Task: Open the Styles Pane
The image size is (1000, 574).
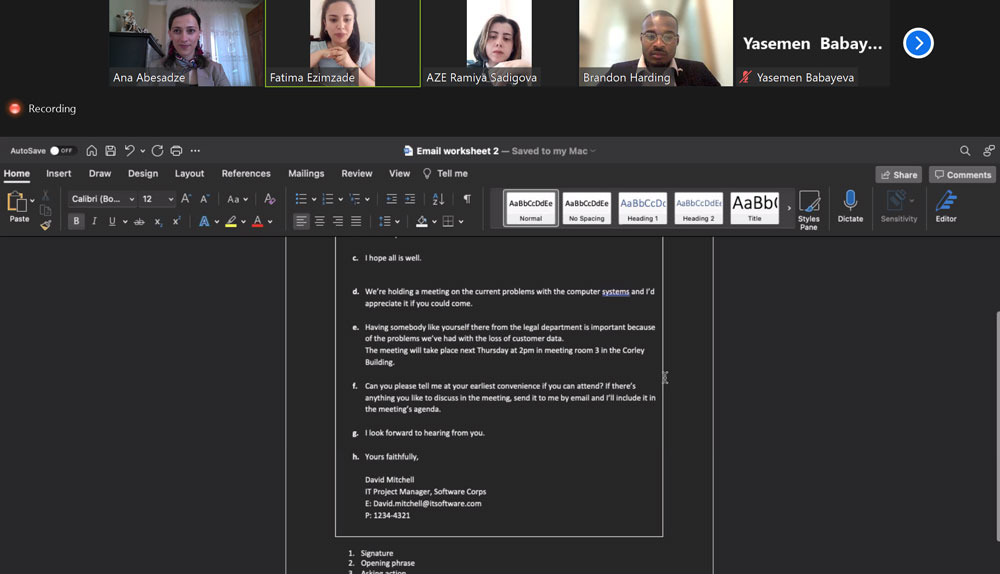Action: point(808,208)
